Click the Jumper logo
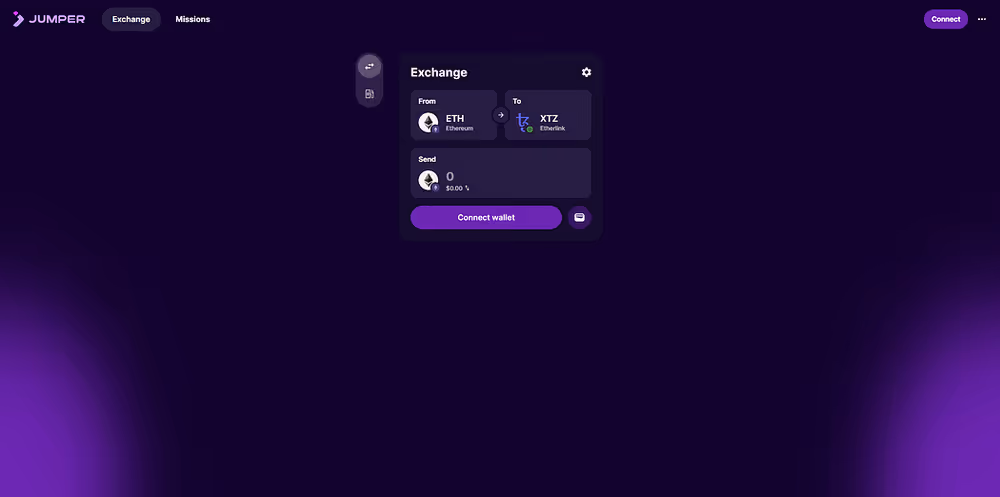Screen dimensions: 1000x497 [48, 19]
